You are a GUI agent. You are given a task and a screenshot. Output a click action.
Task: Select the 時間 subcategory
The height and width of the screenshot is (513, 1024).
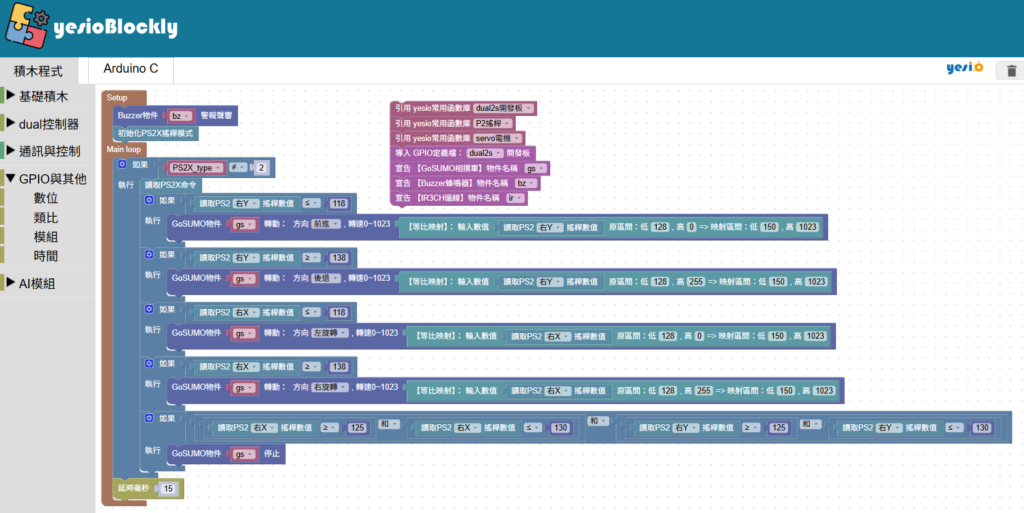pyautogui.click(x=46, y=256)
